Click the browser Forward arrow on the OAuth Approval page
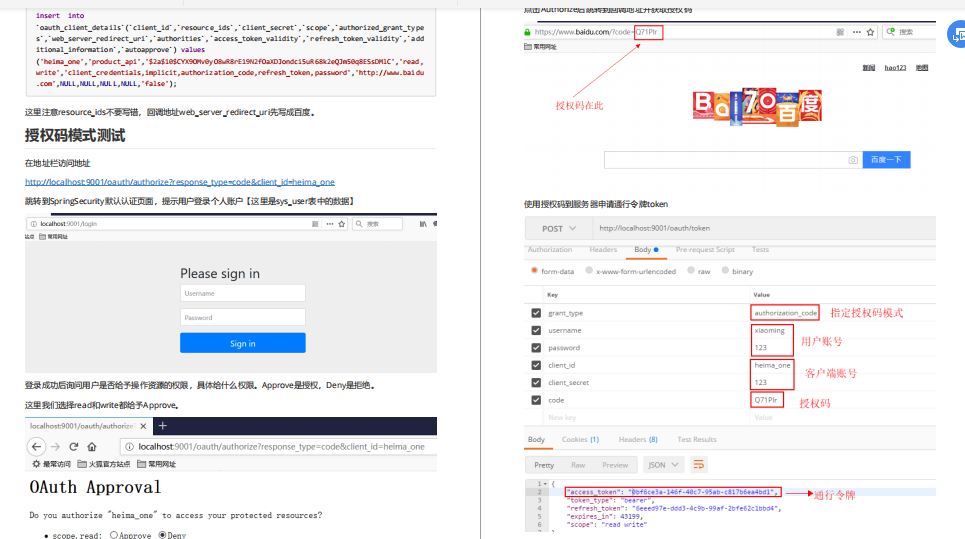This screenshot has height=539, width=965. [x=55, y=447]
